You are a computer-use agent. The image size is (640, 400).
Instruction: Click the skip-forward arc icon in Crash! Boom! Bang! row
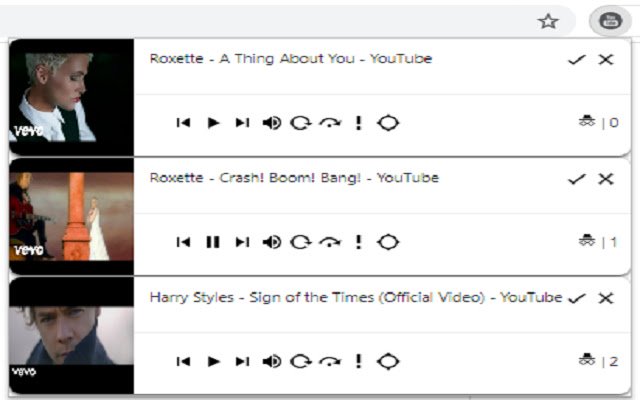[x=330, y=242]
